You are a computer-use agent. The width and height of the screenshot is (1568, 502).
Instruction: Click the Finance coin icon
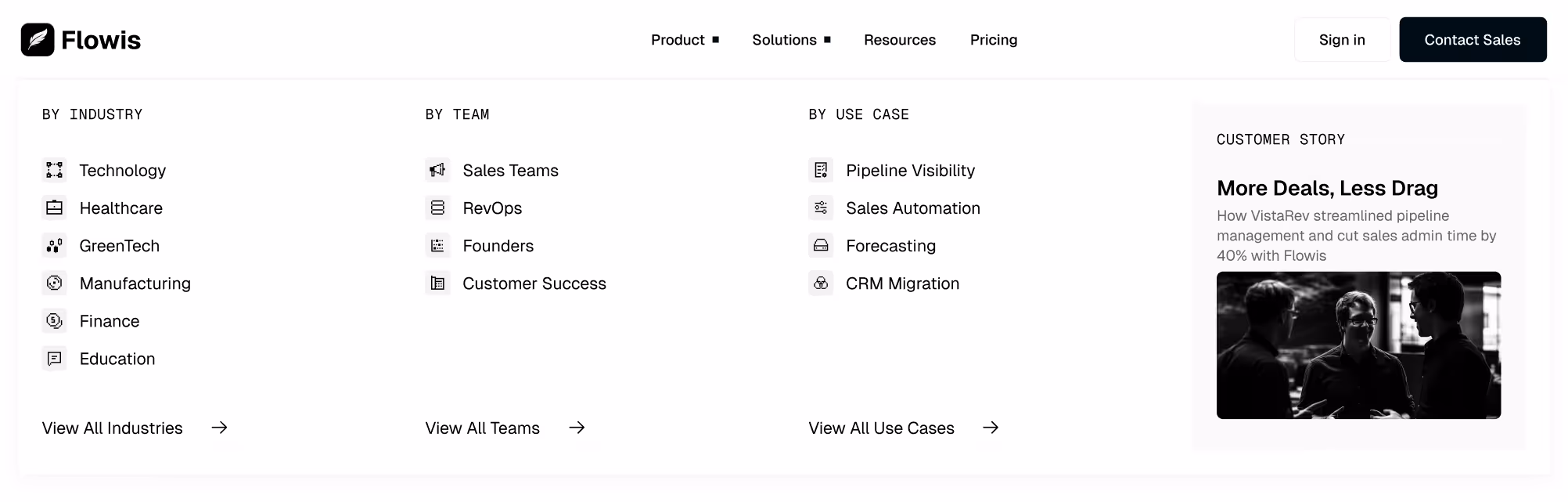(54, 320)
